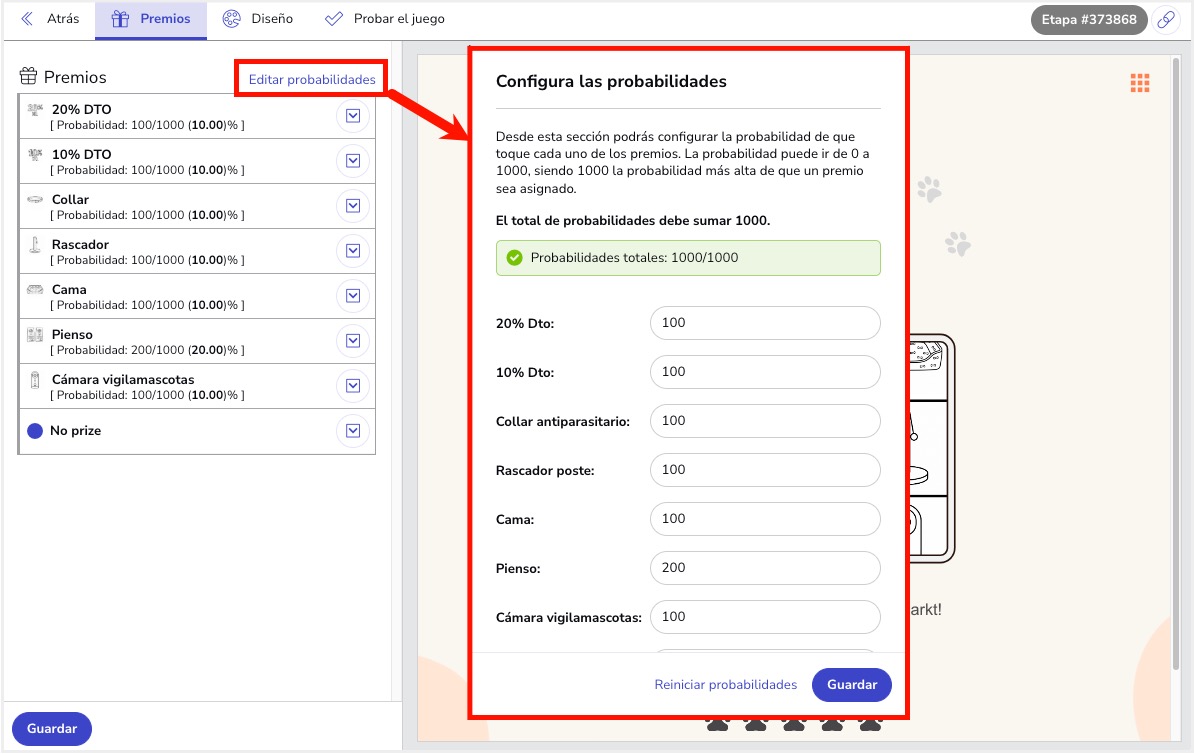Click the palette icon for Diseño

[x=231, y=19]
